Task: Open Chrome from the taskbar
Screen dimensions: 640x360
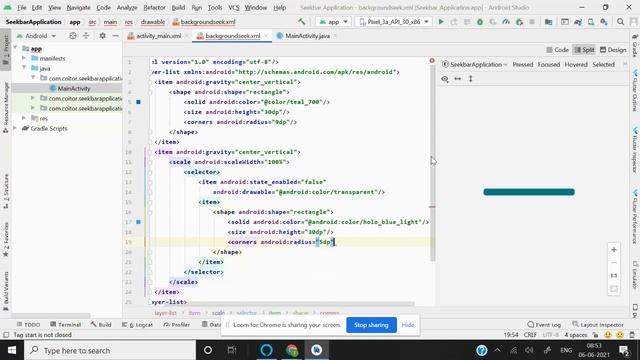Action: click(x=292, y=350)
